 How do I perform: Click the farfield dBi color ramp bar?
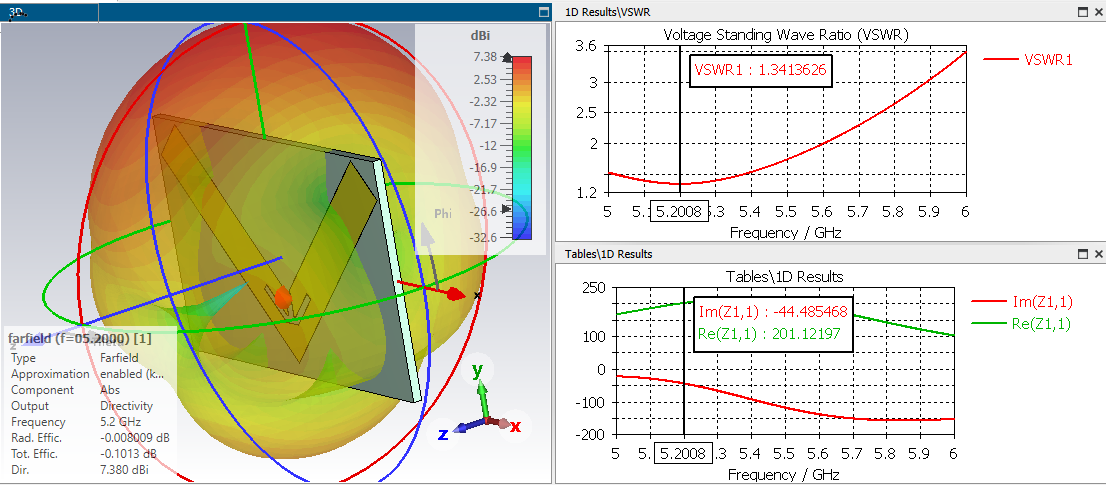coord(521,147)
